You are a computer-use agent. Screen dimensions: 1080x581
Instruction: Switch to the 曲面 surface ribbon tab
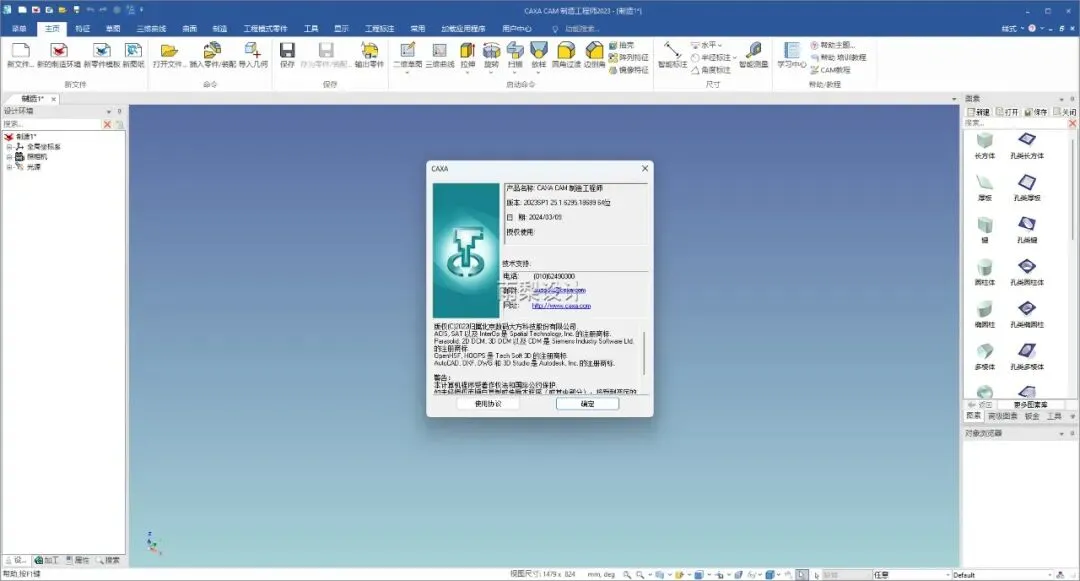(x=189, y=29)
